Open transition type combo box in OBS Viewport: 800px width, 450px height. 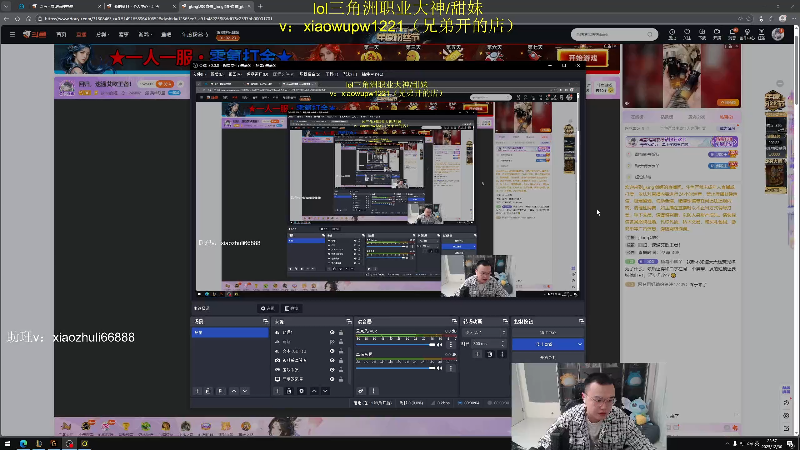pos(484,333)
